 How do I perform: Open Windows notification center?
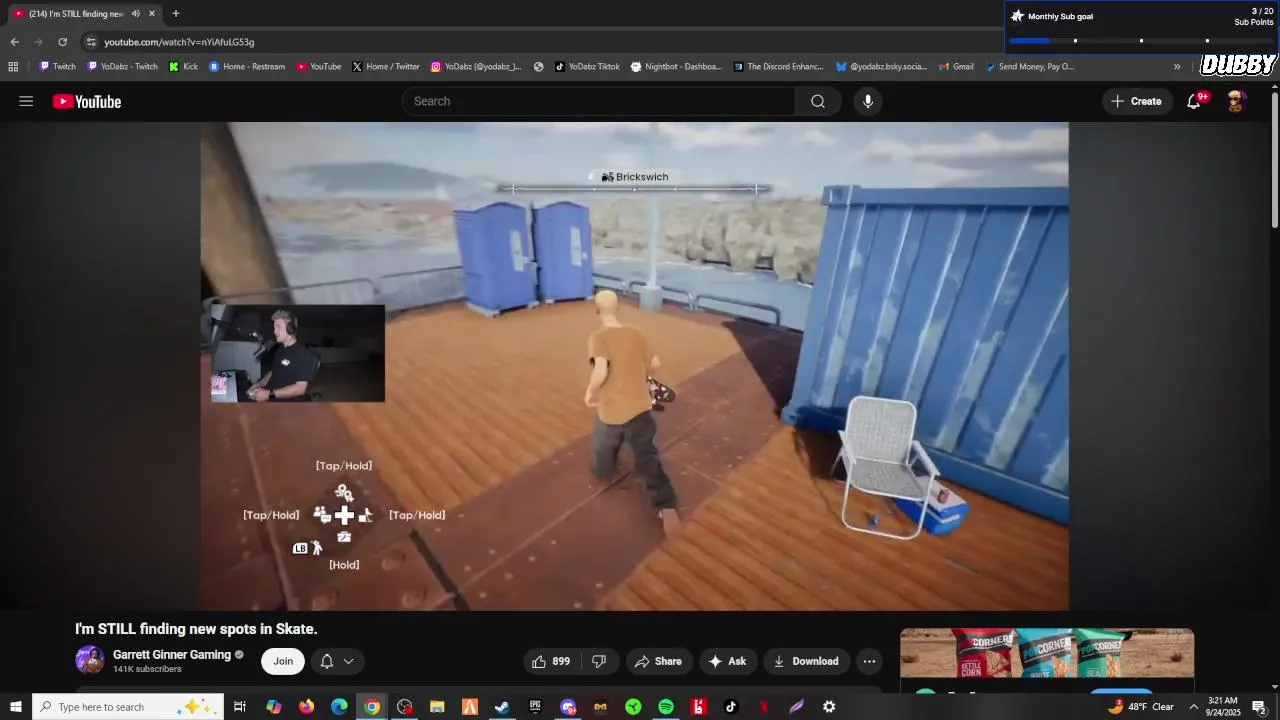(x=1259, y=707)
